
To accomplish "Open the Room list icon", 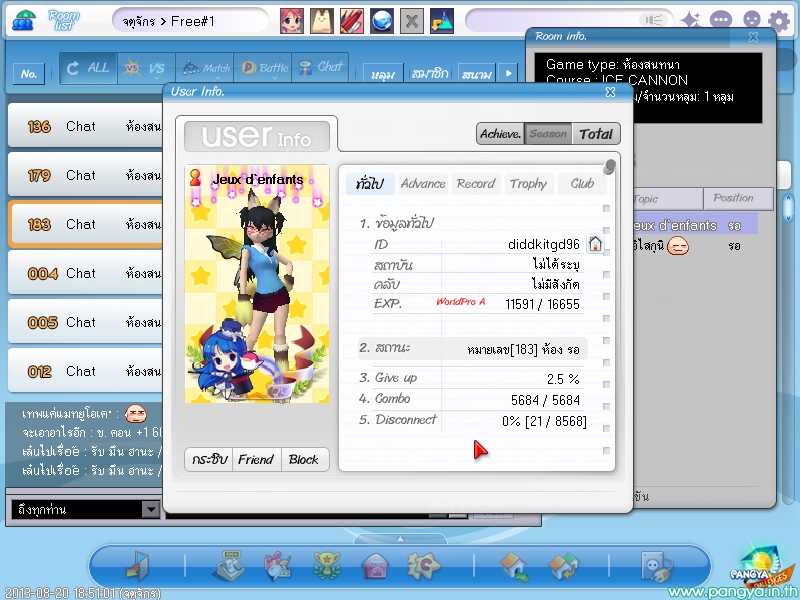I will pyautogui.click(x=23, y=20).
